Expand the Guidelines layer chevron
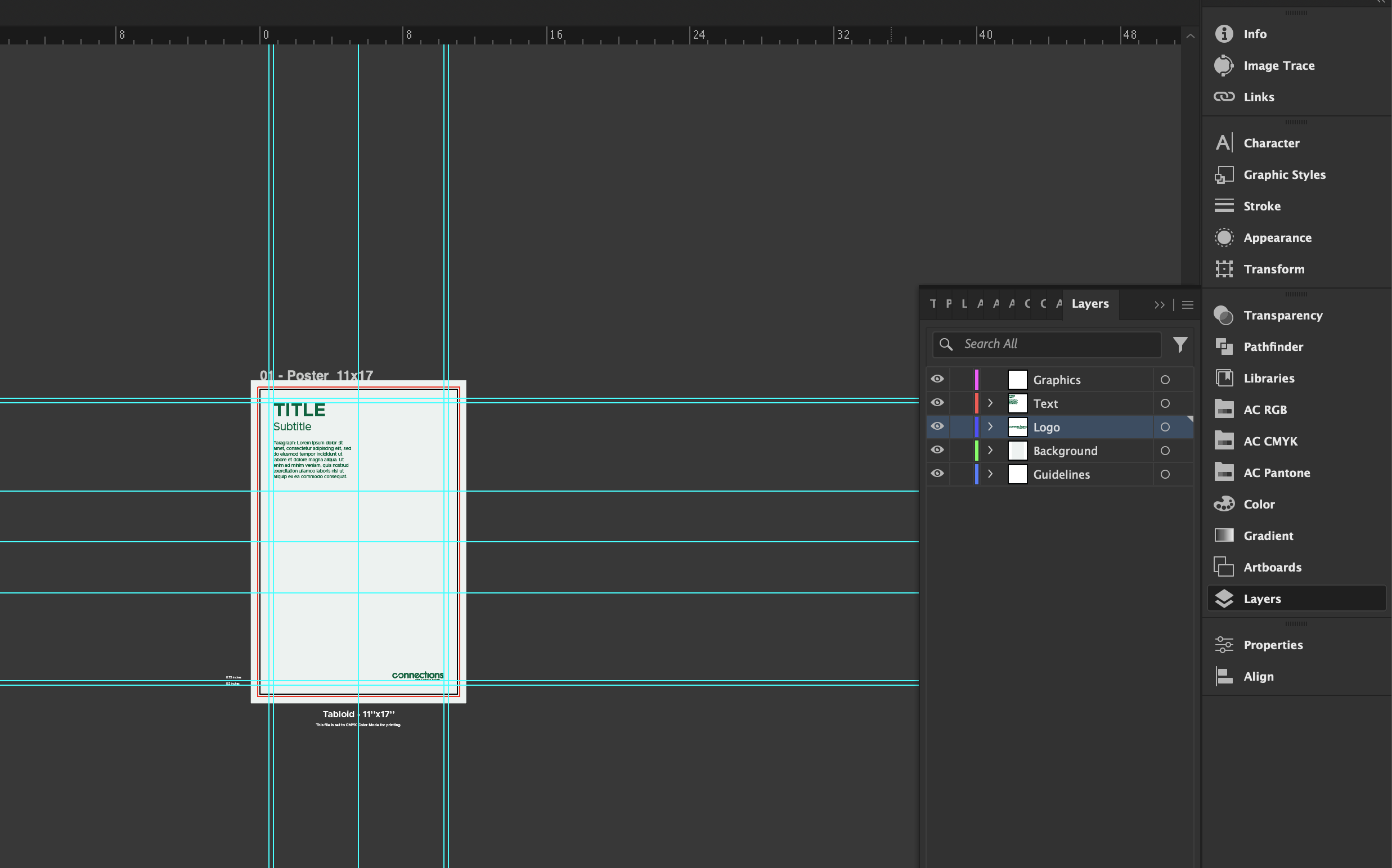 click(990, 474)
